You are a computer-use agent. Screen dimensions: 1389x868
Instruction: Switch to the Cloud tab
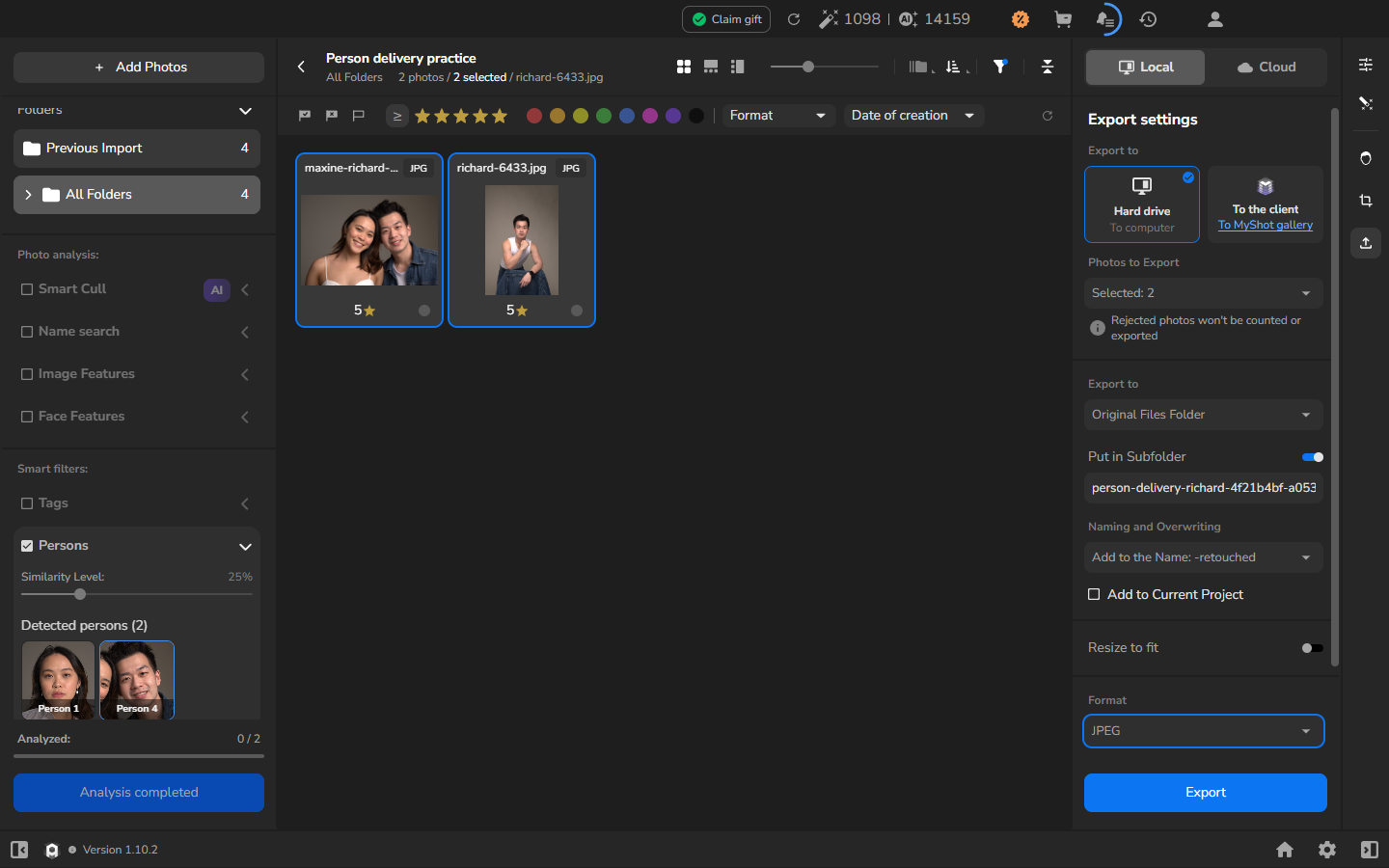1266,68
